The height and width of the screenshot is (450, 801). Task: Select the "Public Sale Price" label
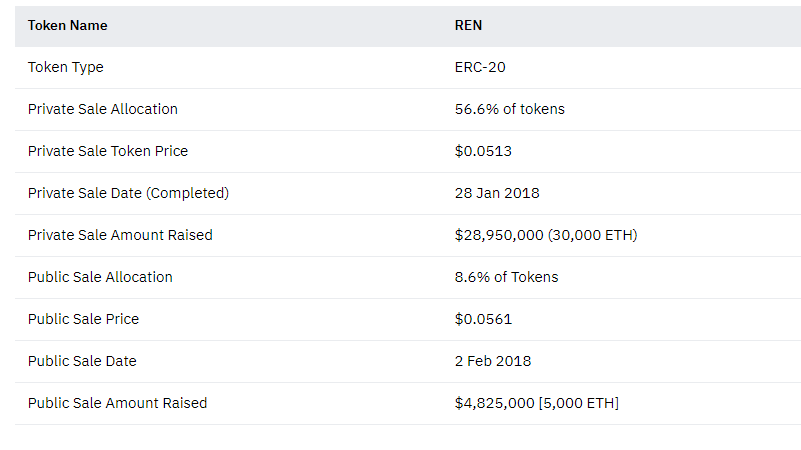tap(83, 319)
